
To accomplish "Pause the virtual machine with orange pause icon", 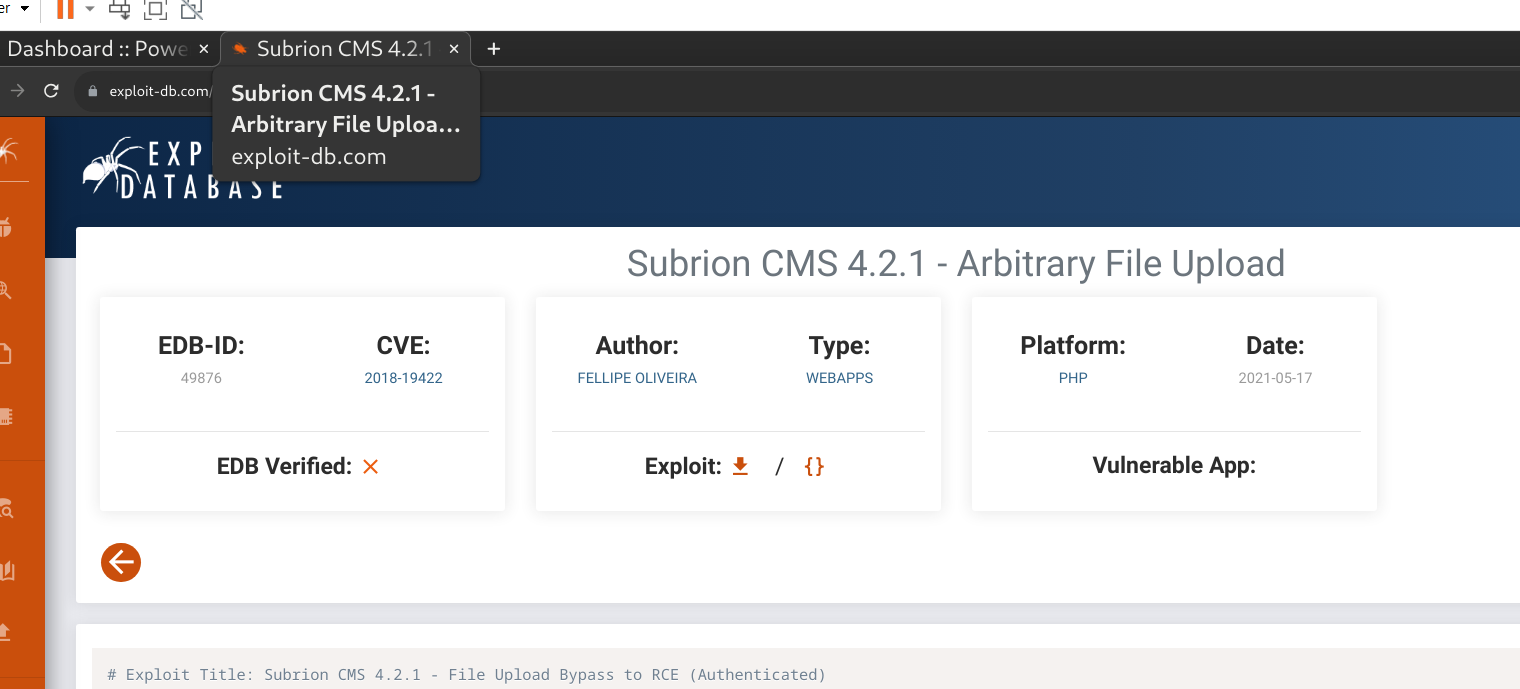I will click(65, 10).
